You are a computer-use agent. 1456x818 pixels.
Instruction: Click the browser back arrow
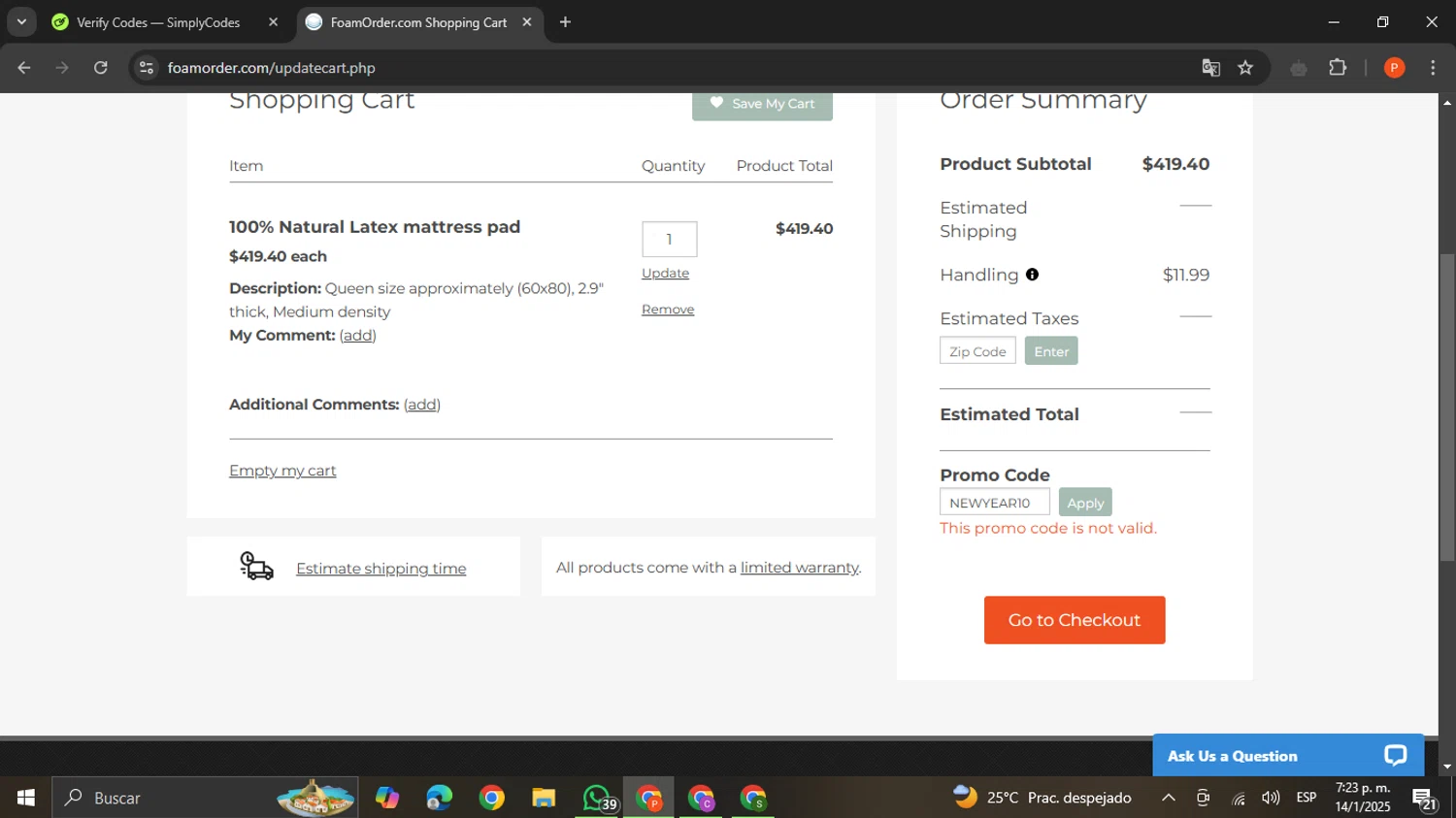pos(24,68)
